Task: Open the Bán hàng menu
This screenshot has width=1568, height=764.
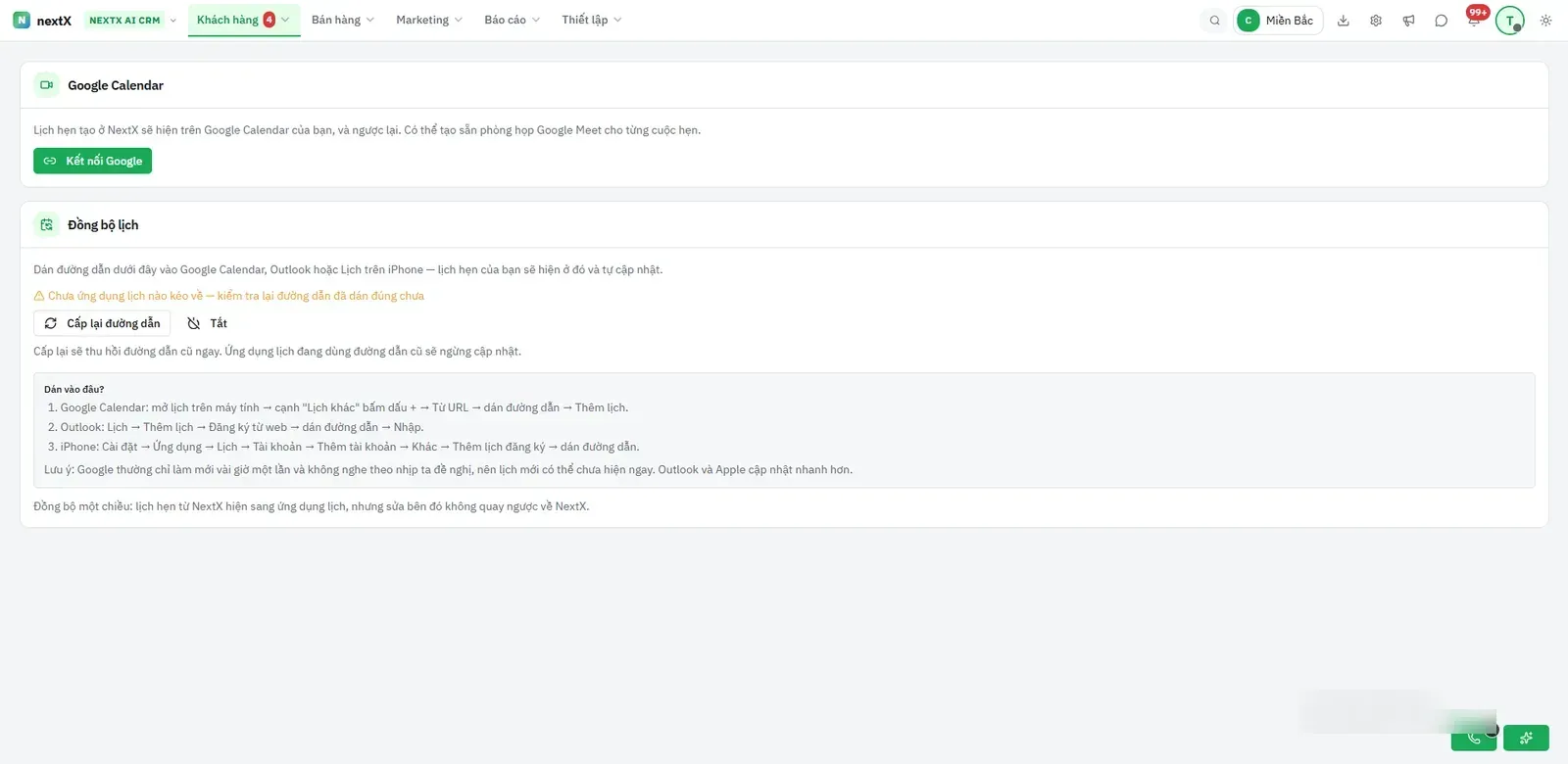Action: 342,20
